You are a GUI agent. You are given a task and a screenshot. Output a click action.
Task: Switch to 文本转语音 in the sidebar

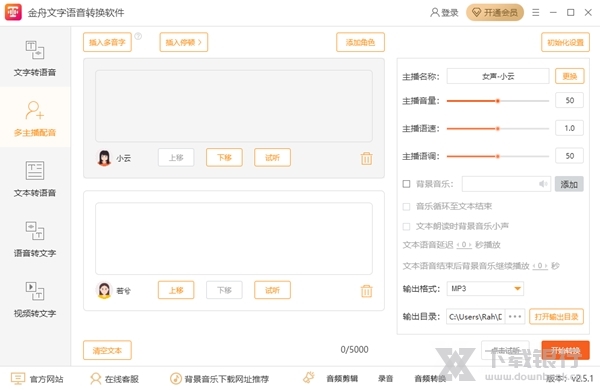[35, 178]
